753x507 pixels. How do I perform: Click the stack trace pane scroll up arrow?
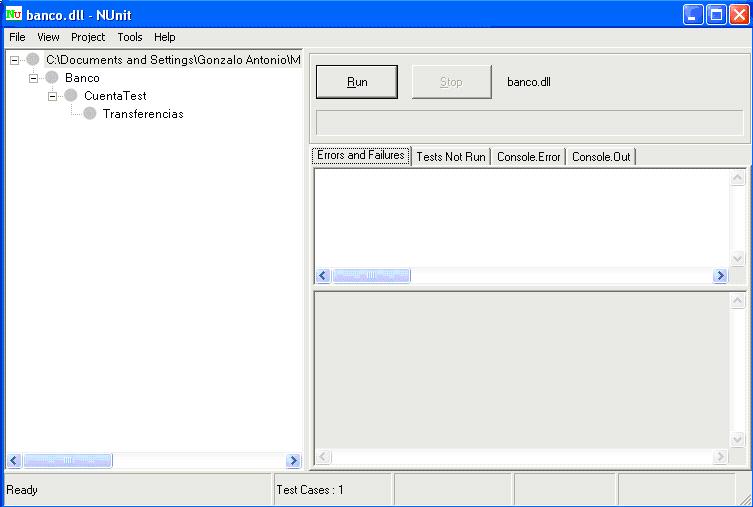pos(738,301)
